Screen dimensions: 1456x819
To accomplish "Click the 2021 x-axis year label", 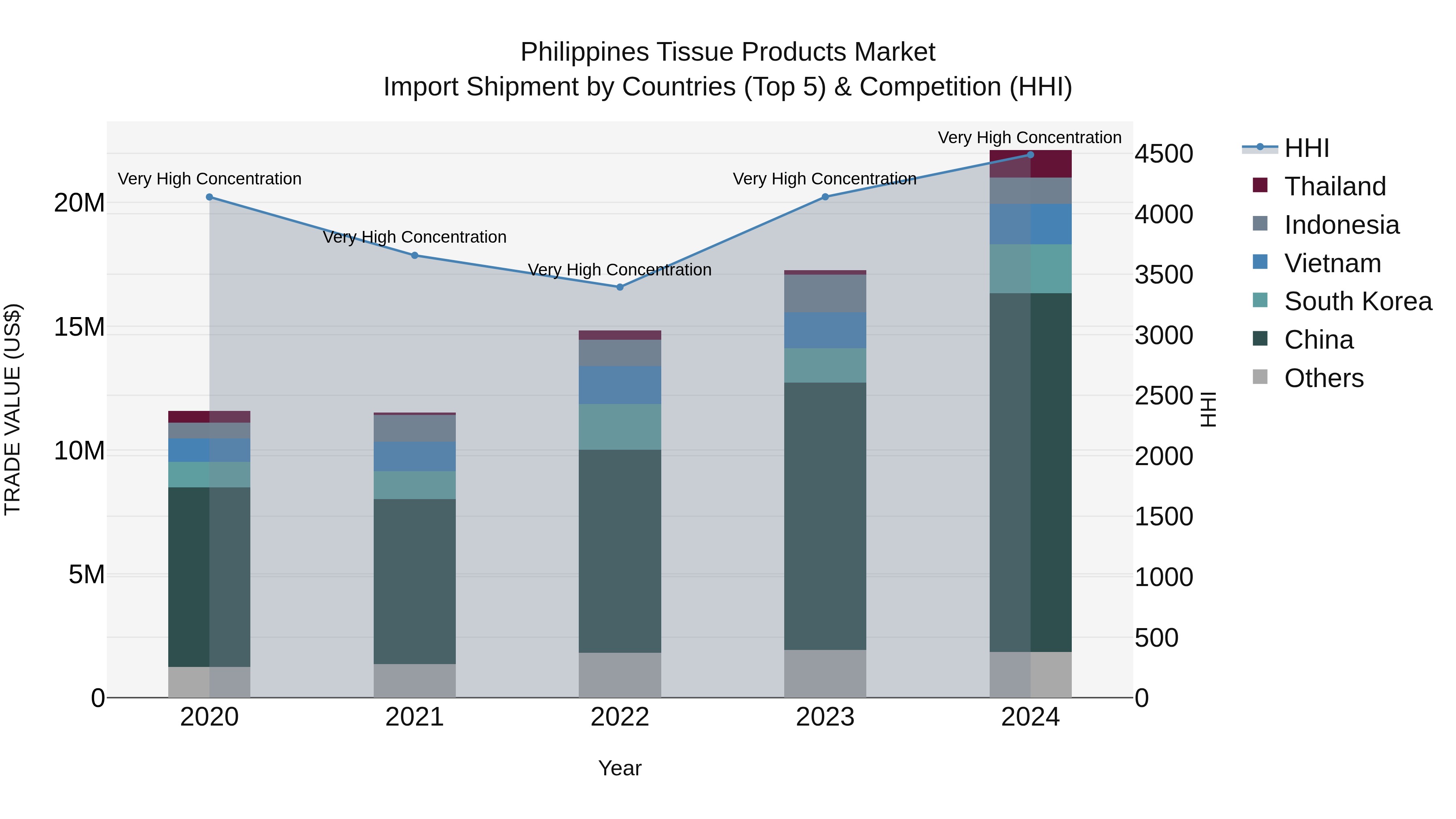I will click(414, 717).
